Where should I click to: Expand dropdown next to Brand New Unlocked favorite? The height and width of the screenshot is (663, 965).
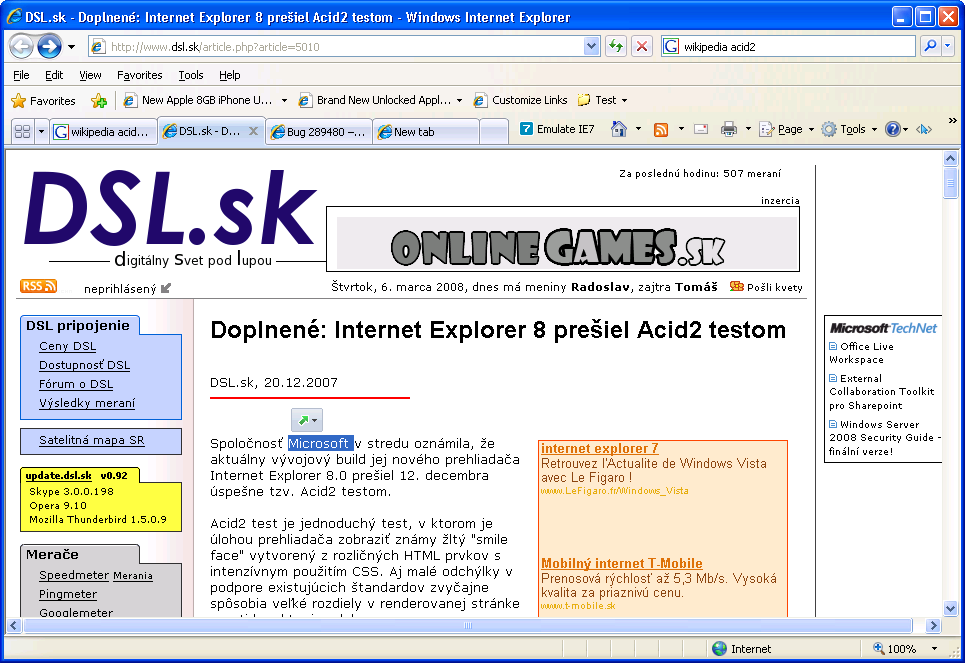pos(459,100)
